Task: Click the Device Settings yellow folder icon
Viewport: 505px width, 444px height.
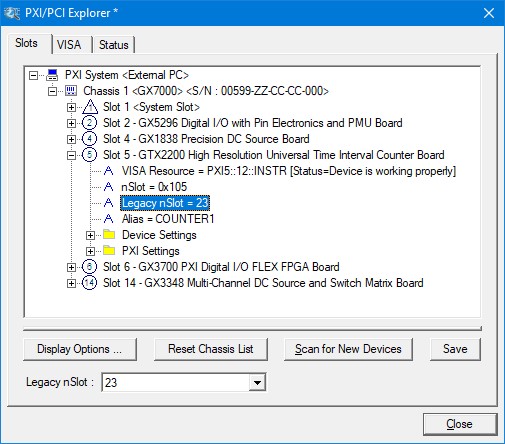Action: (109, 234)
